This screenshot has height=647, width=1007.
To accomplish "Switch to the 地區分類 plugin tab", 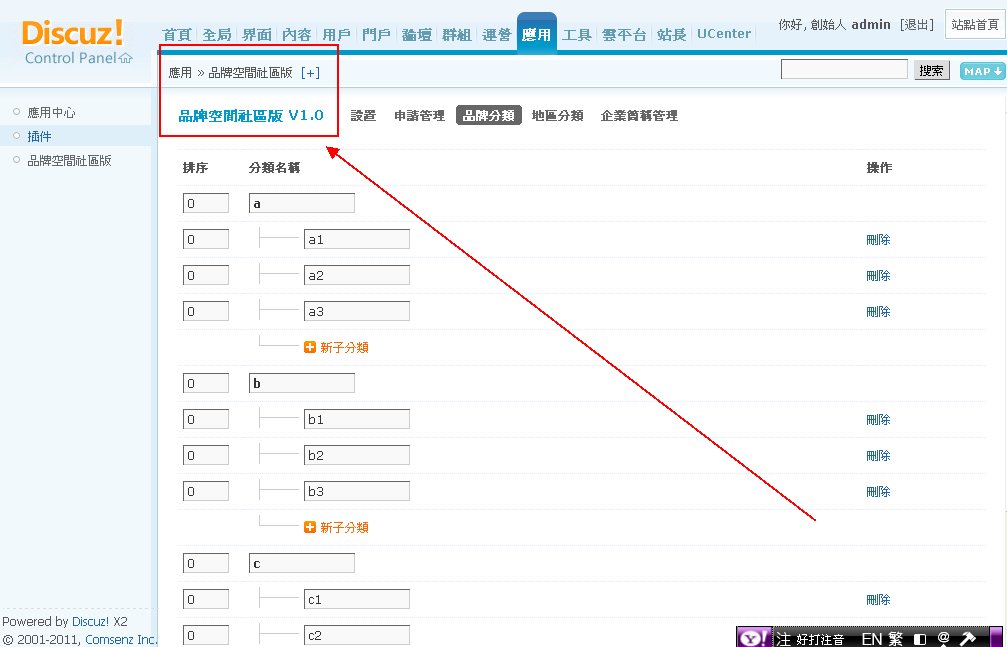I will coord(557,116).
